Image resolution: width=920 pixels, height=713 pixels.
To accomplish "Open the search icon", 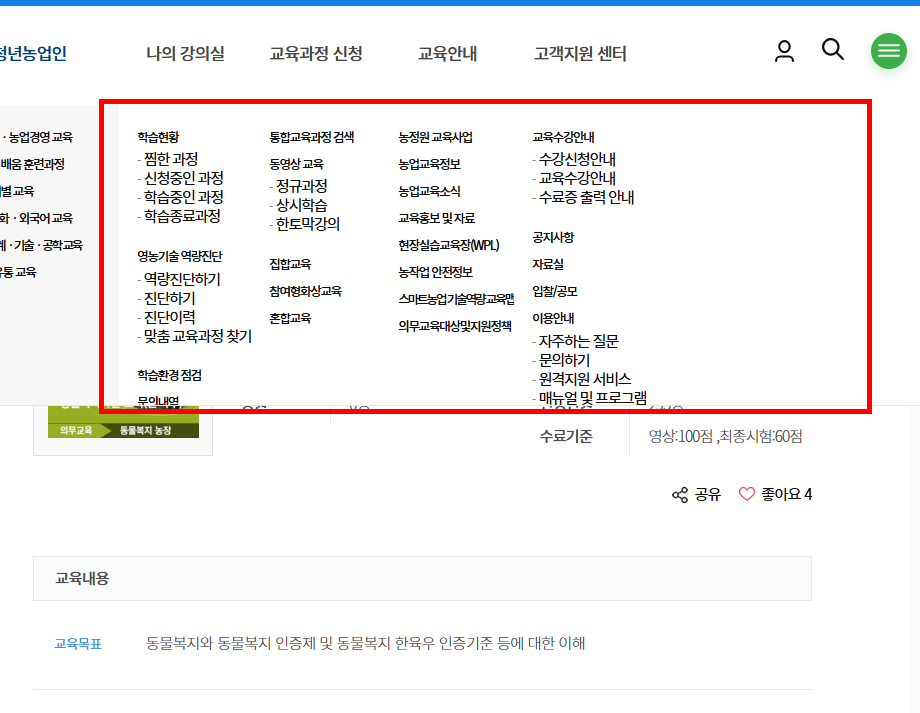I will [833, 49].
